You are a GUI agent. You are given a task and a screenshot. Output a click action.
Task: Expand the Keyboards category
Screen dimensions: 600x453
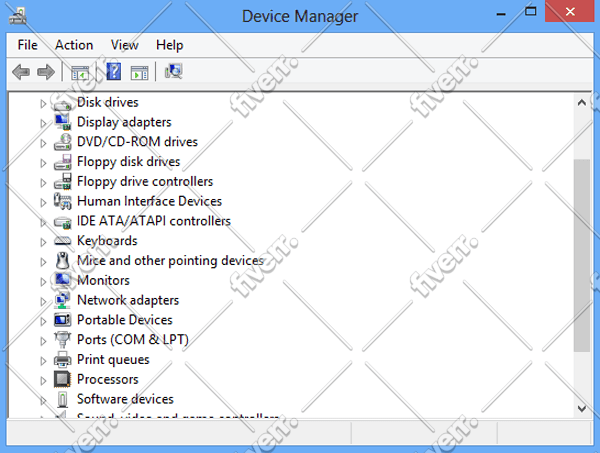[x=43, y=242]
